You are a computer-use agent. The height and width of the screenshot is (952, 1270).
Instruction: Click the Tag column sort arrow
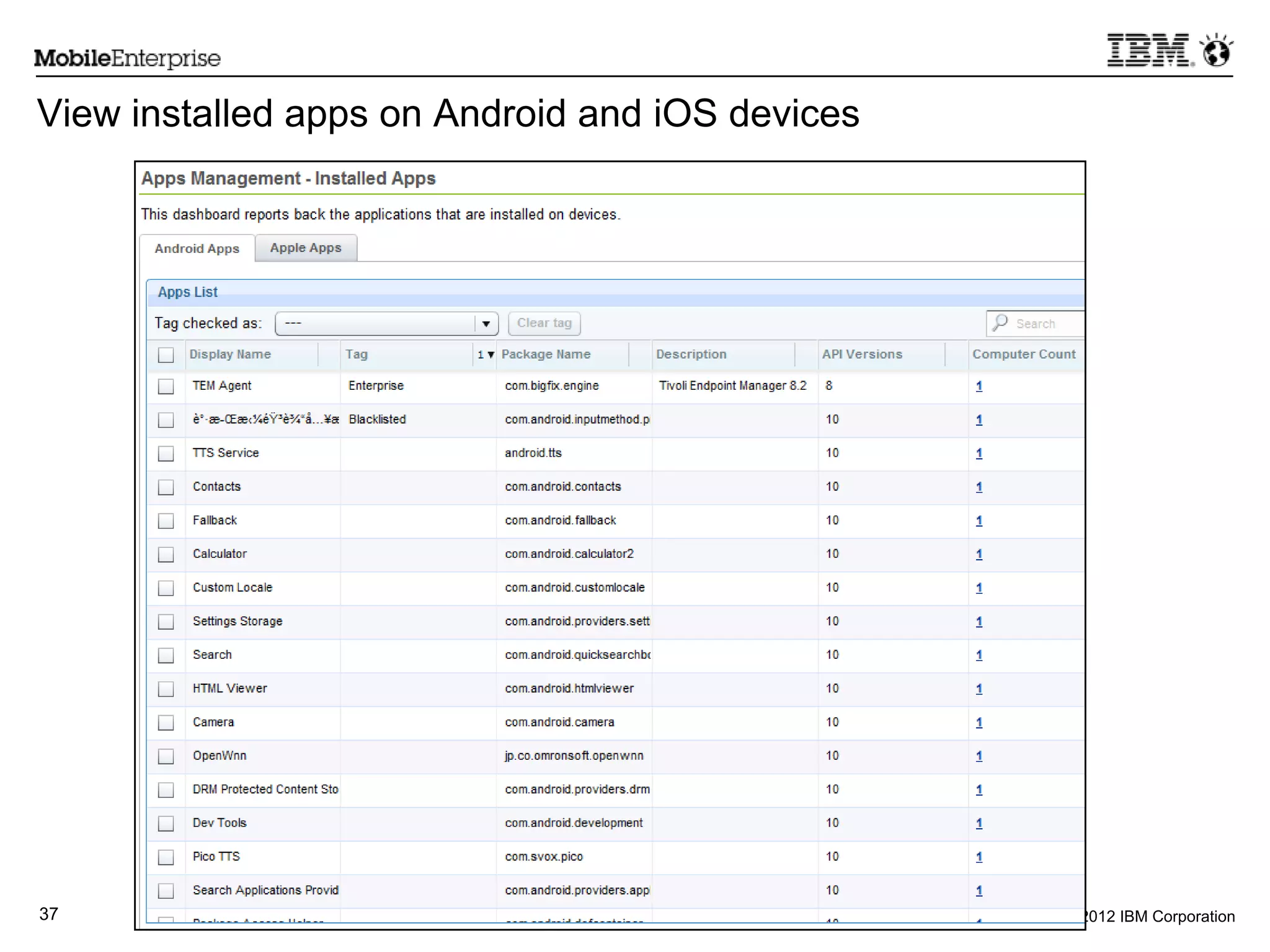(x=491, y=355)
